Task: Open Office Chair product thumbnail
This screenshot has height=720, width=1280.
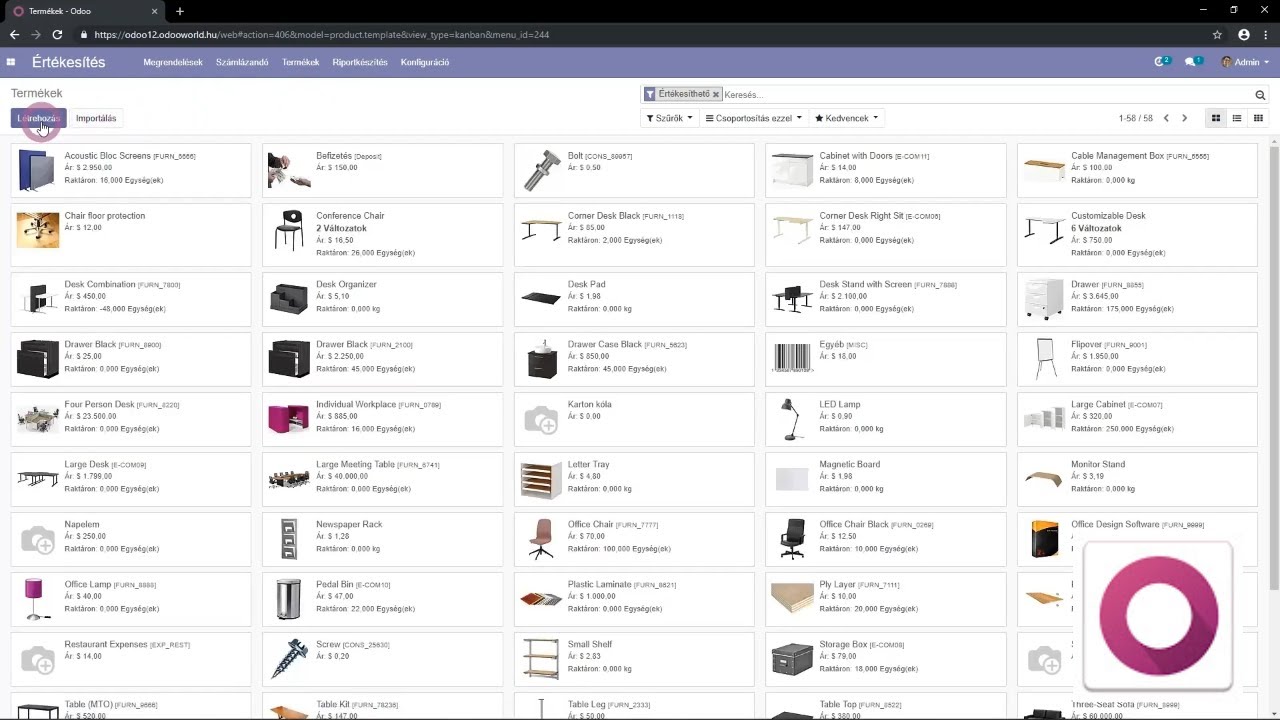Action: click(x=541, y=538)
